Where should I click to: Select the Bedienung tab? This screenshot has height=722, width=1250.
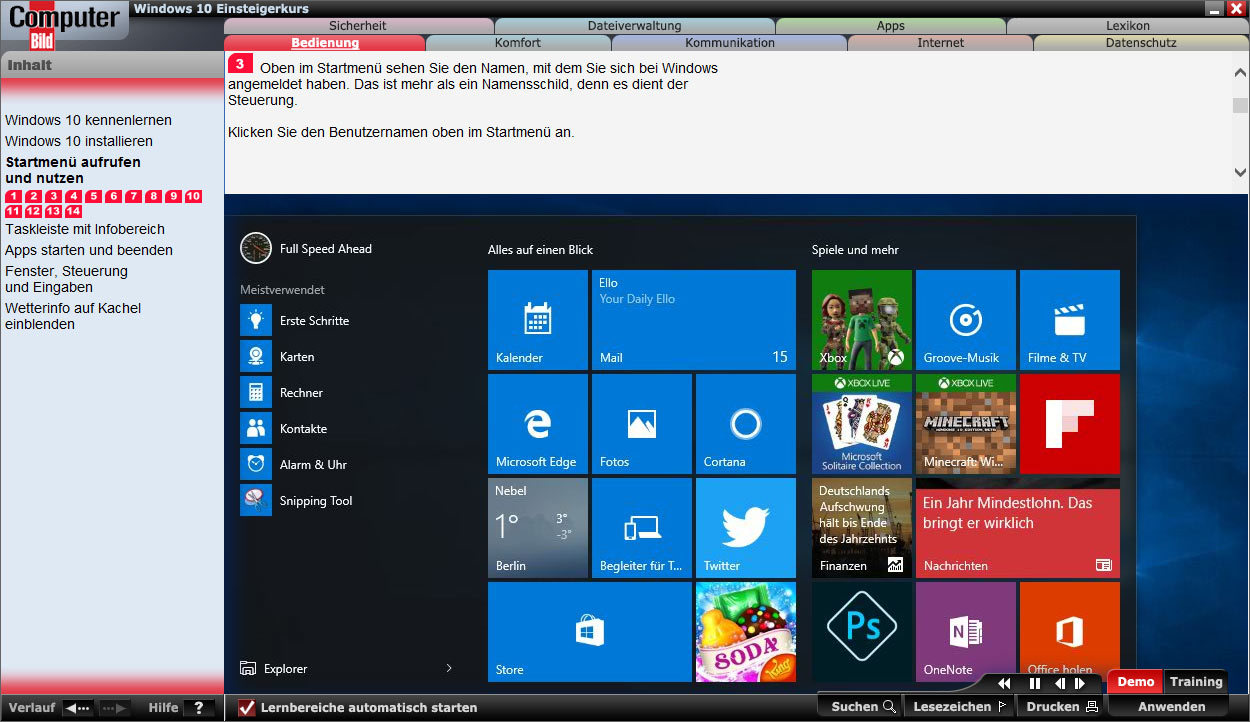[325, 43]
